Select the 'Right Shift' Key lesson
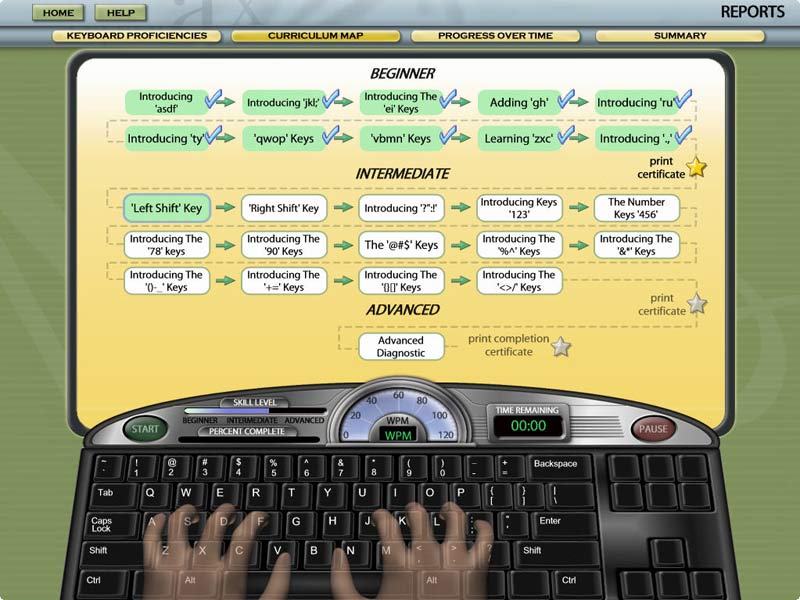The image size is (800, 600). [284, 208]
